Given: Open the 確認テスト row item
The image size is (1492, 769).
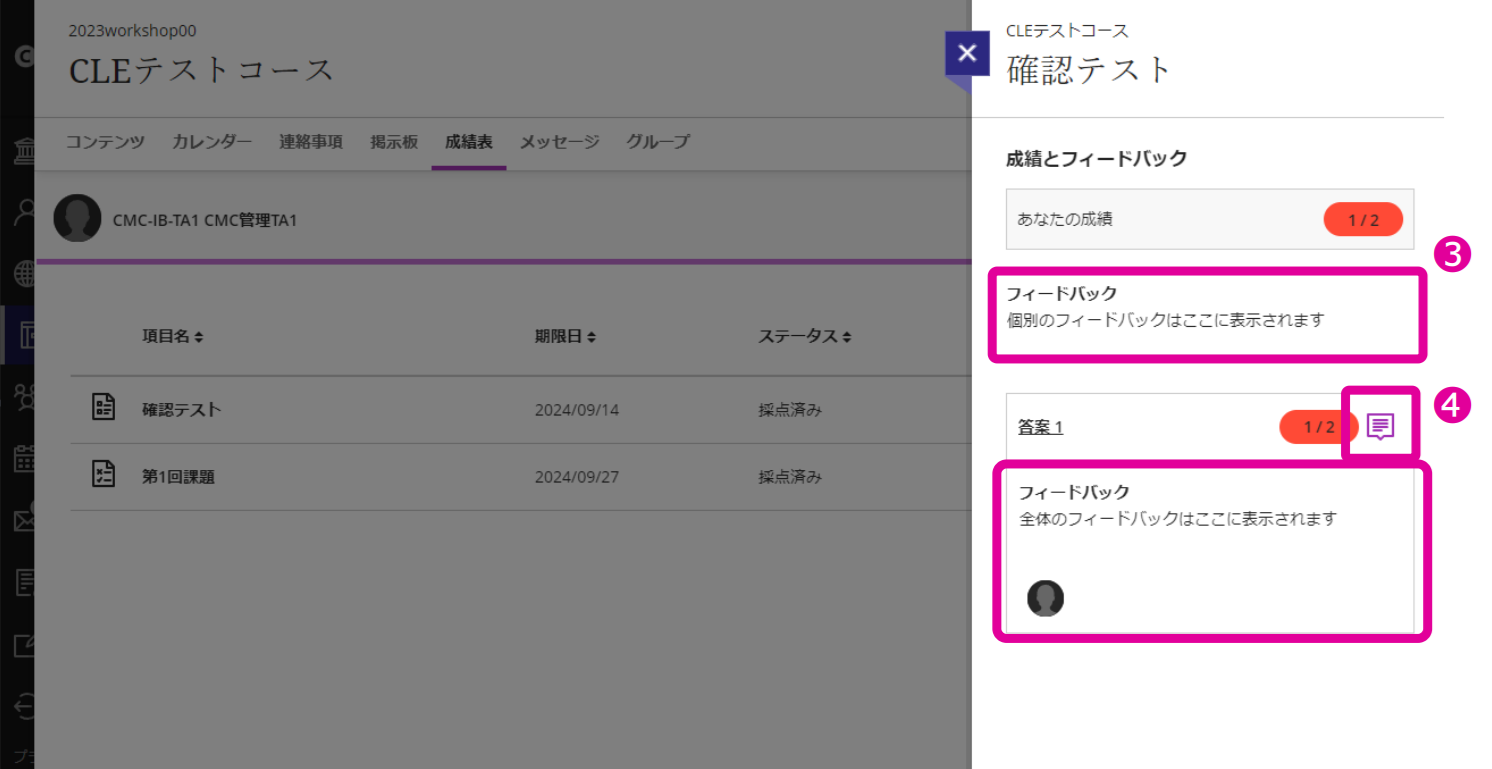Looking at the screenshot, I should (181, 410).
